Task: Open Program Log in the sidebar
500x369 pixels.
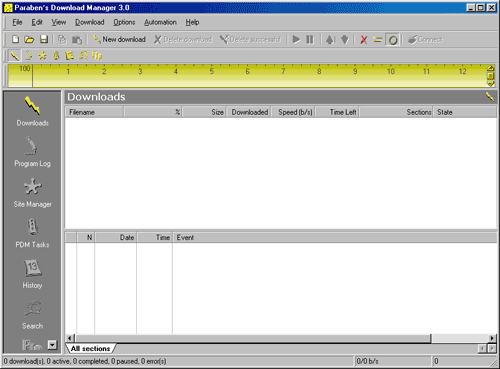Action: click(32, 152)
